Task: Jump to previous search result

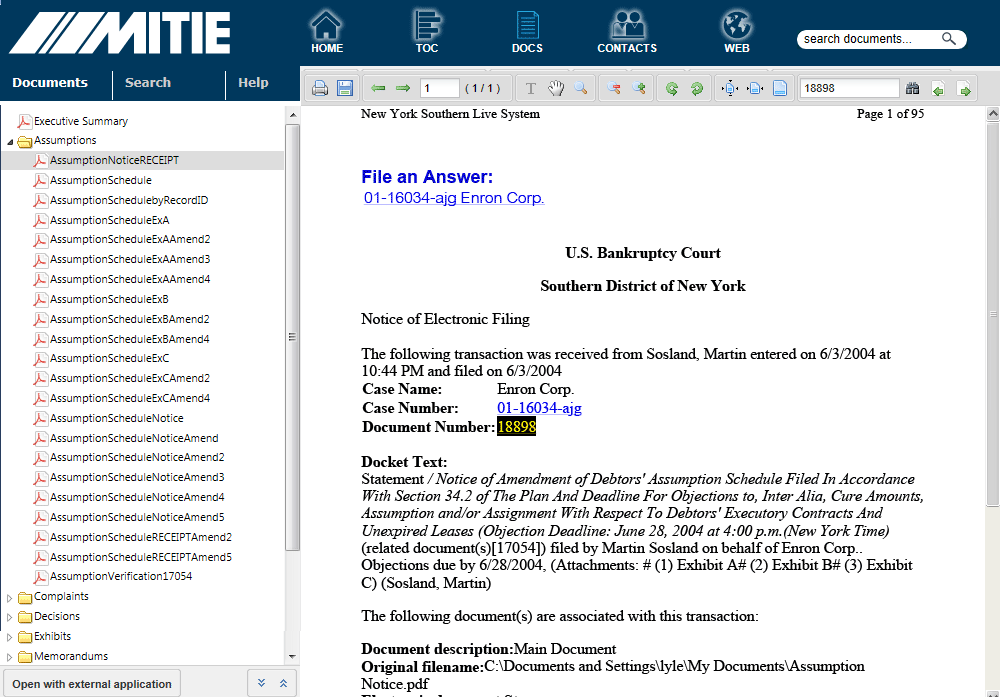Action: (938, 89)
